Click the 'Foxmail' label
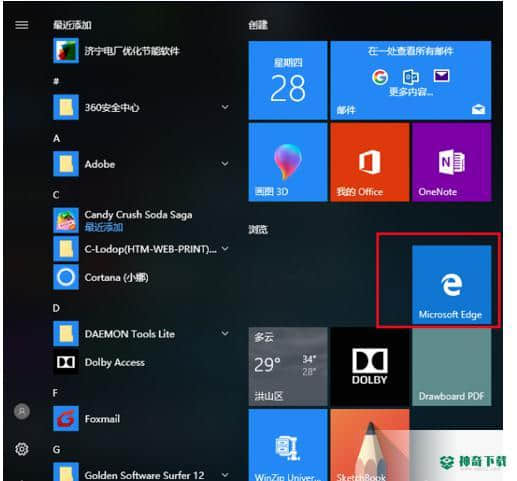517x481 pixels. (x=102, y=419)
